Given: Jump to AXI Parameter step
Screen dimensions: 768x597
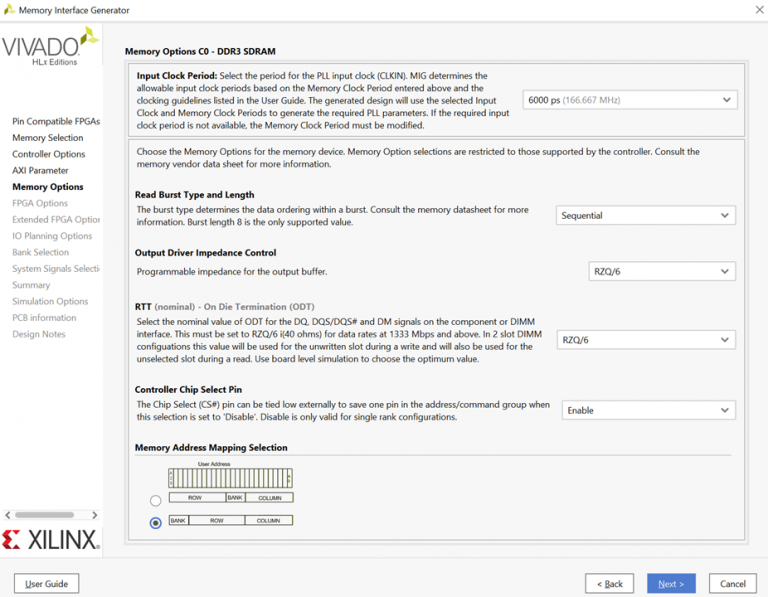Looking at the screenshot, I should 40,171.
